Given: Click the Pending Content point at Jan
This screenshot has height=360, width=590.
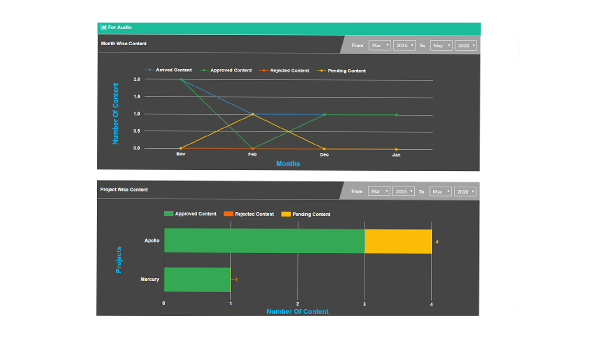Looking at the screenshot, I should pyautogui.click(x=396, y=149).
